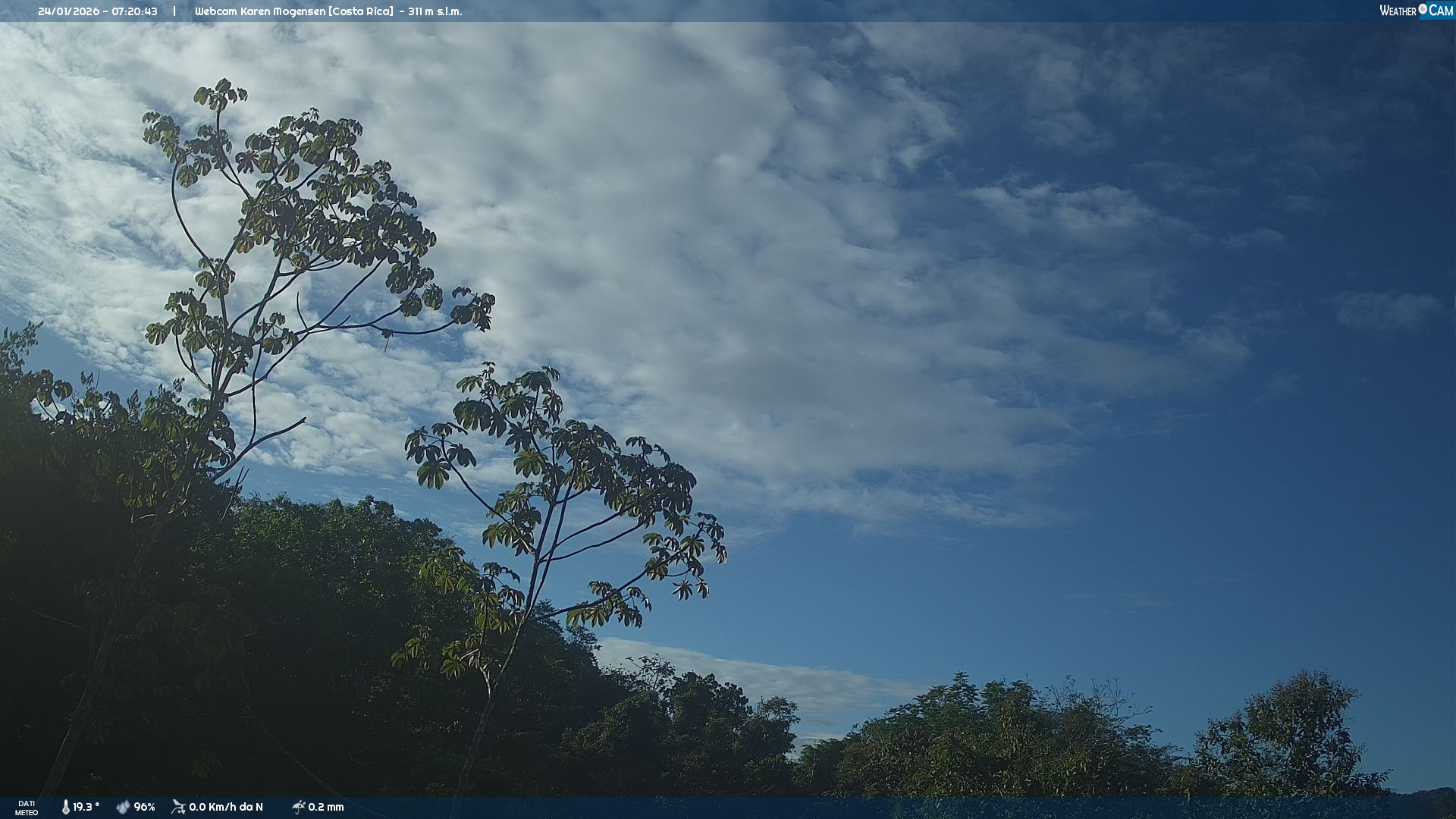Click the 19.3° temperature reading
Viewport: 1456px width, 819px height.
[x=86, y=807]
